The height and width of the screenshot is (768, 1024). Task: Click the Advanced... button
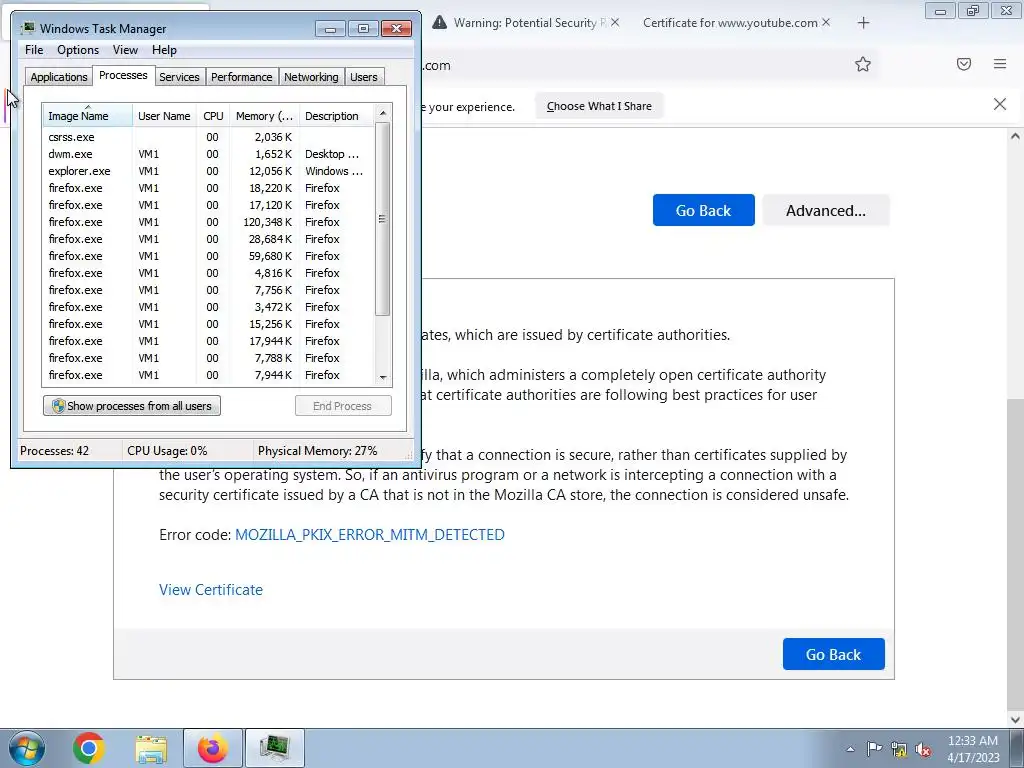[x=825, y=210]
